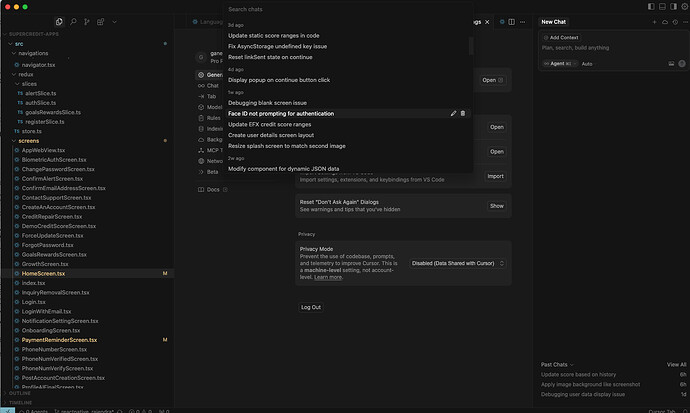Image resolution: width=690 pixels, height=413 pixels.
Task: Select MCP Tools settings category
Action: tap(210, 150)
